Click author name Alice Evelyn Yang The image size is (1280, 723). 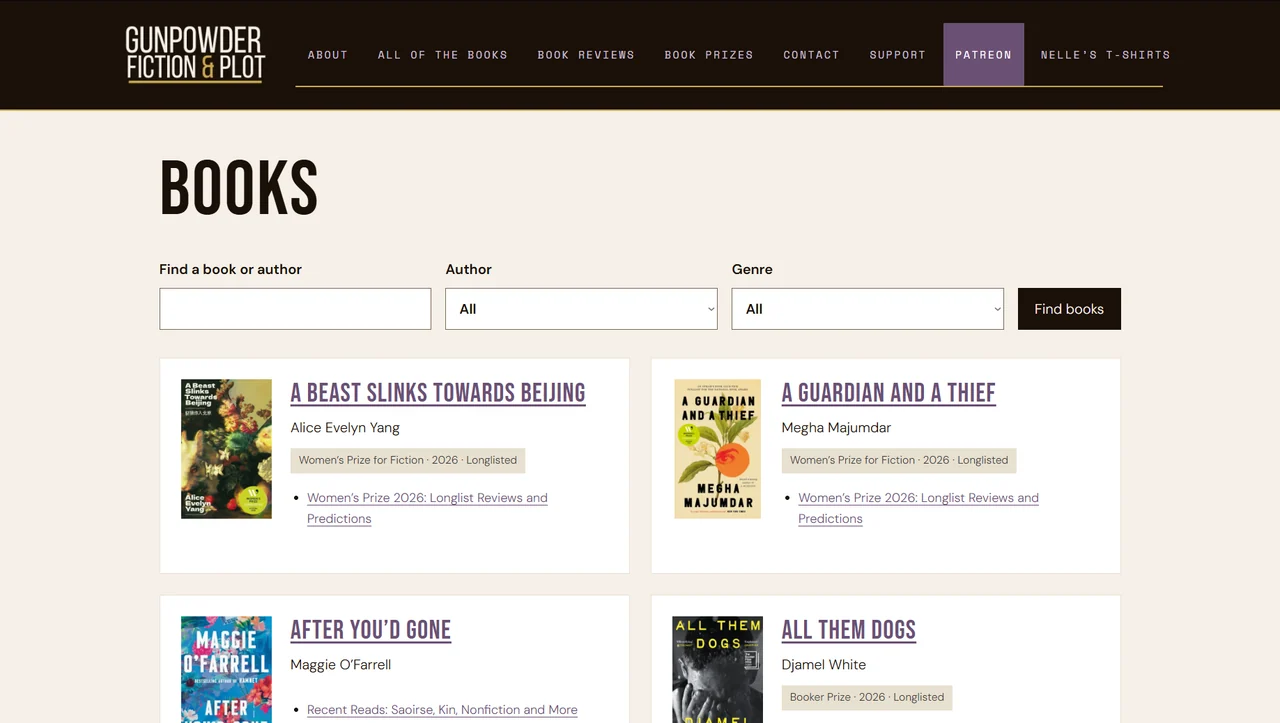[x=345, y=428]
